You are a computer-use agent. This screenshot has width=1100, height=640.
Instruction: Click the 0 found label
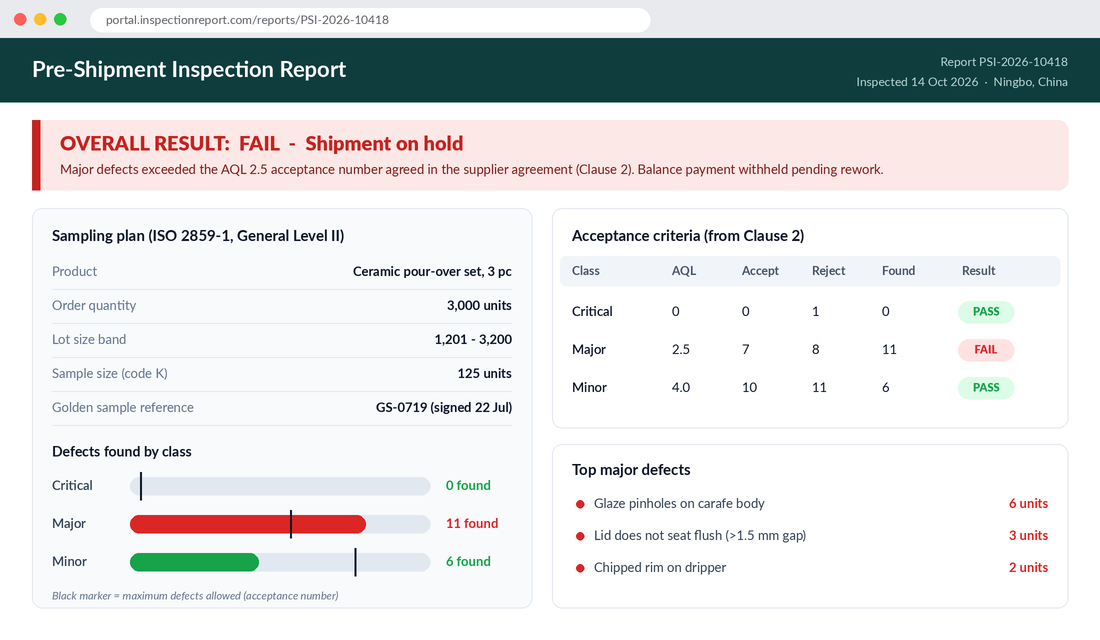pos(468,486)
